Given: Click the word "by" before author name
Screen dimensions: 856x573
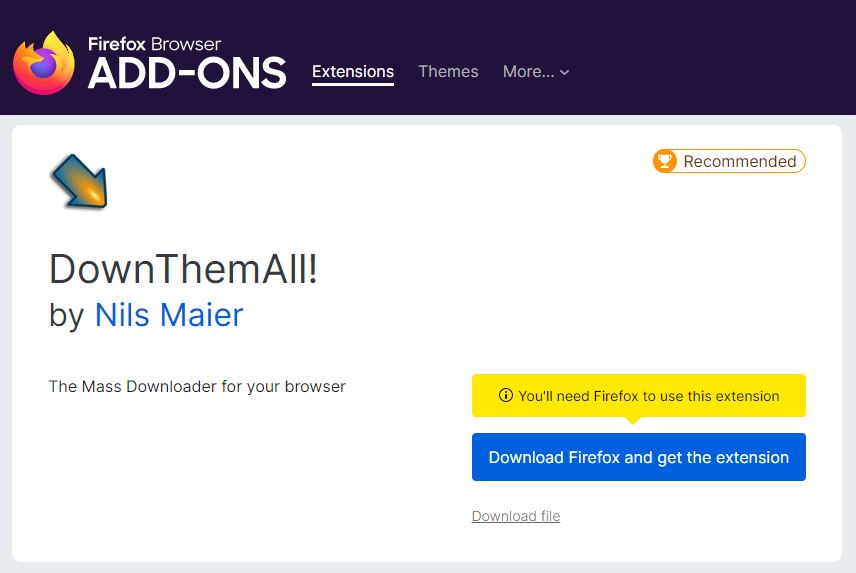Looking at the screenshot, I should click(67, 315).
